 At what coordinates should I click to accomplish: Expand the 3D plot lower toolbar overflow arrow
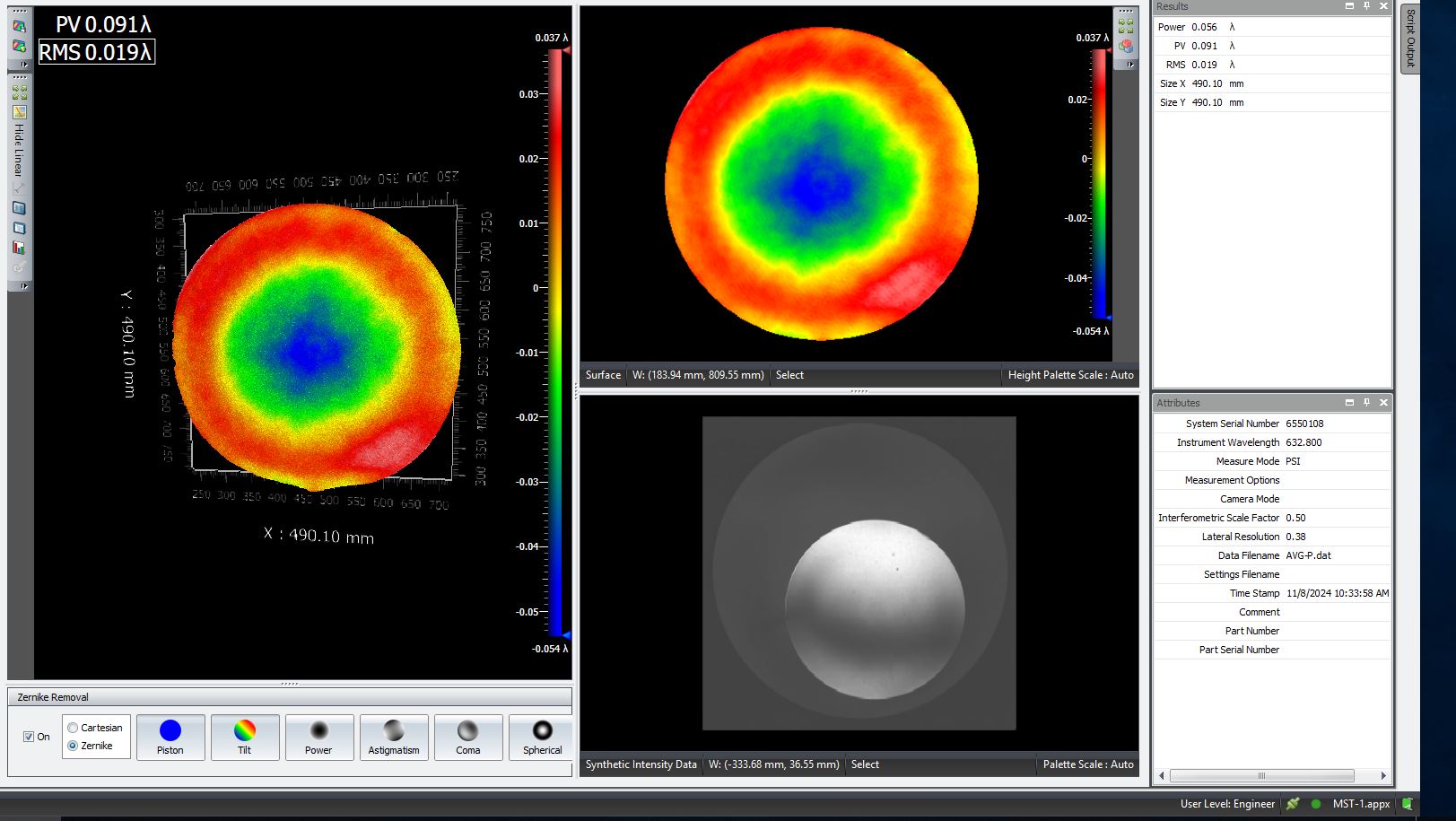(24, 286)
